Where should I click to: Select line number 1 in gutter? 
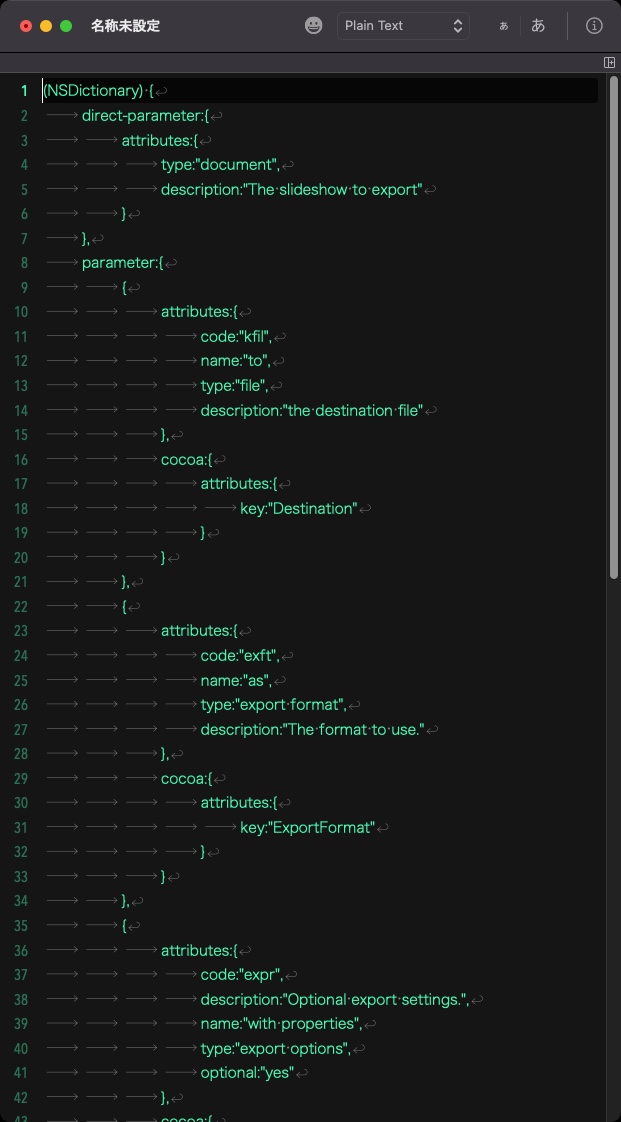click(x=24, y=91)
